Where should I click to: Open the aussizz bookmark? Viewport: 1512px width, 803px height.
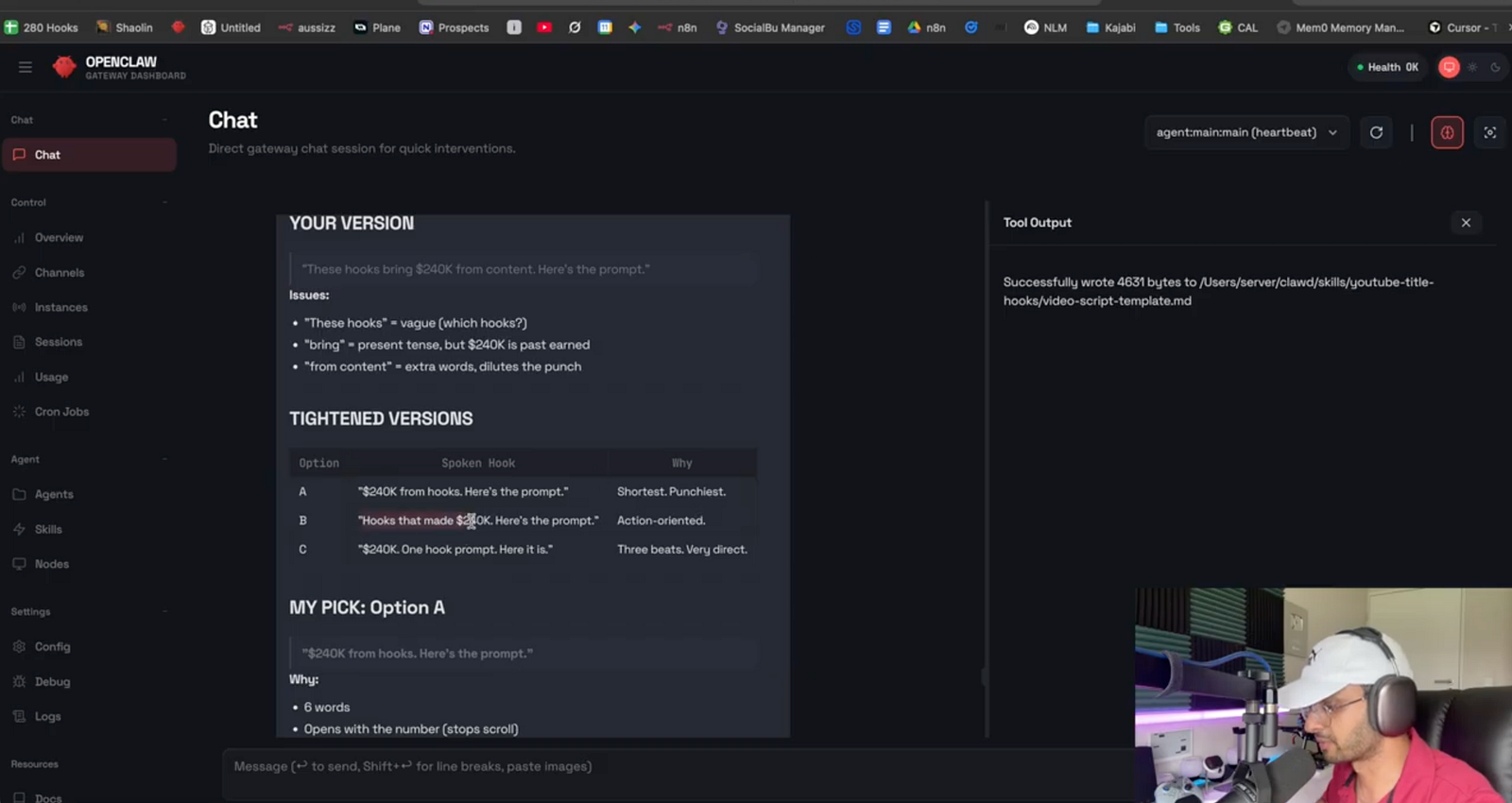coord(307,27)
